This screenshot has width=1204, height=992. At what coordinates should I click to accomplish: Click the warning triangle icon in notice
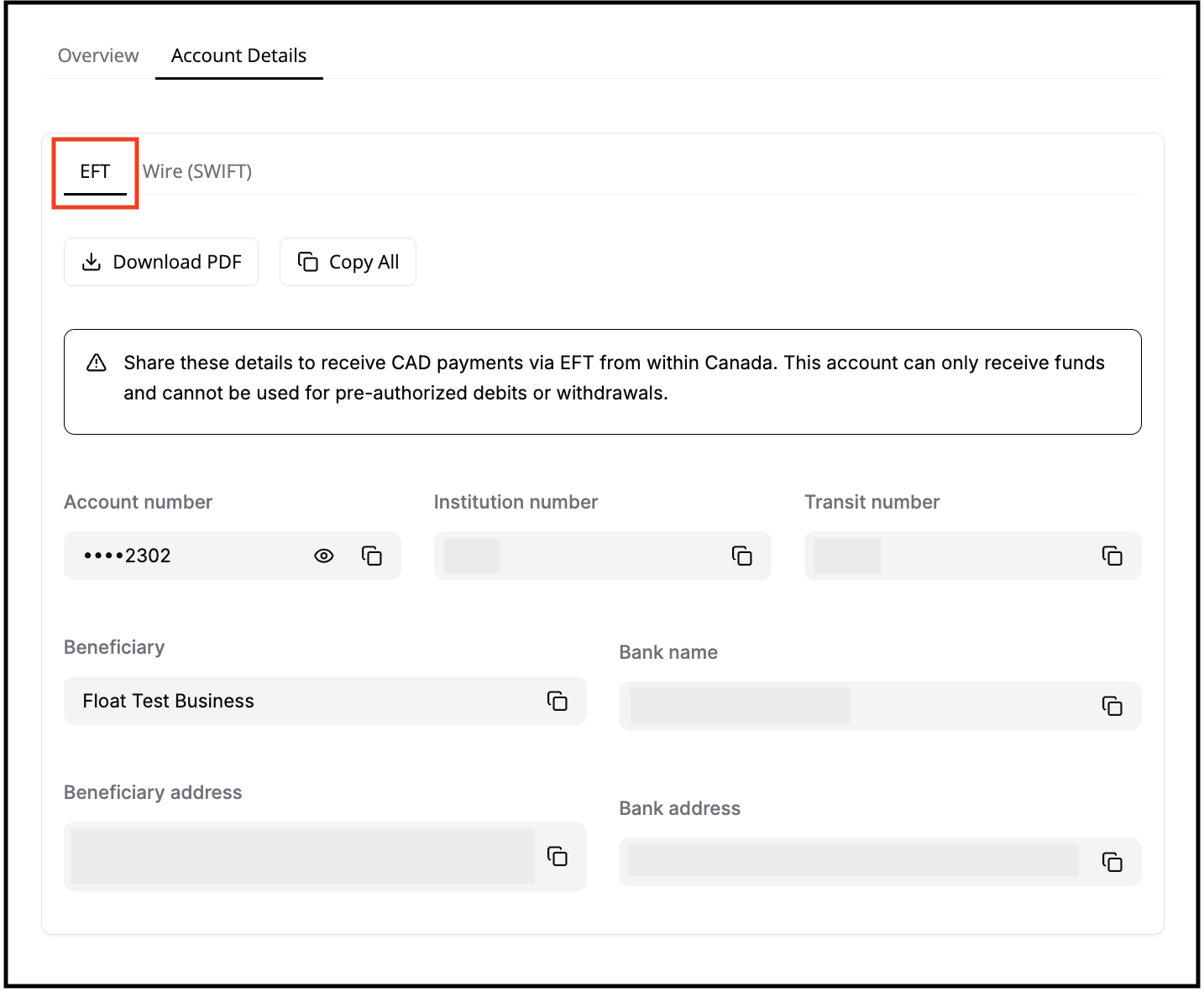(x=97, y=363)
